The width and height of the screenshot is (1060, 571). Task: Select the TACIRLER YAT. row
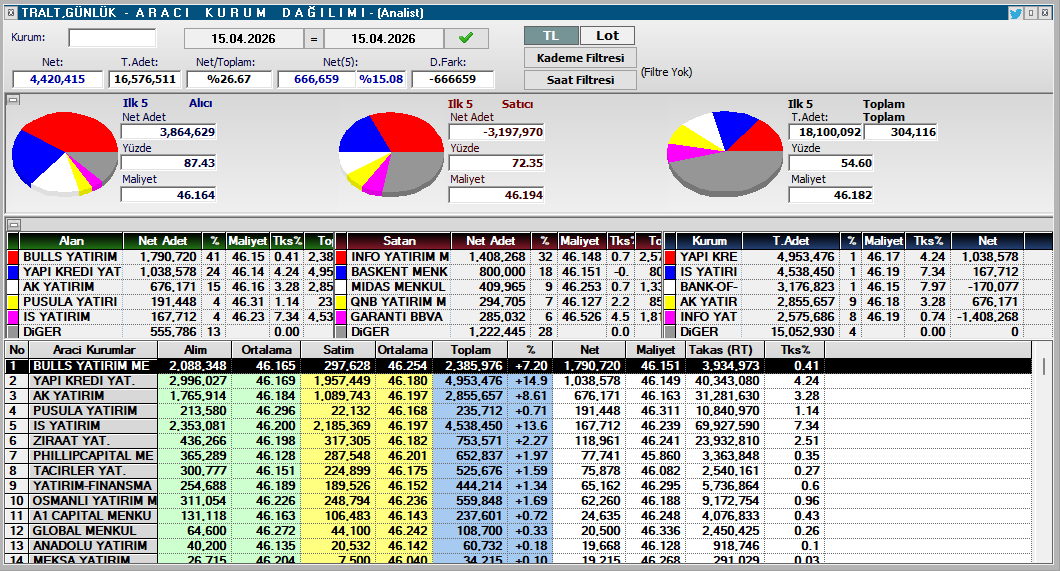(x=519, y=470)
